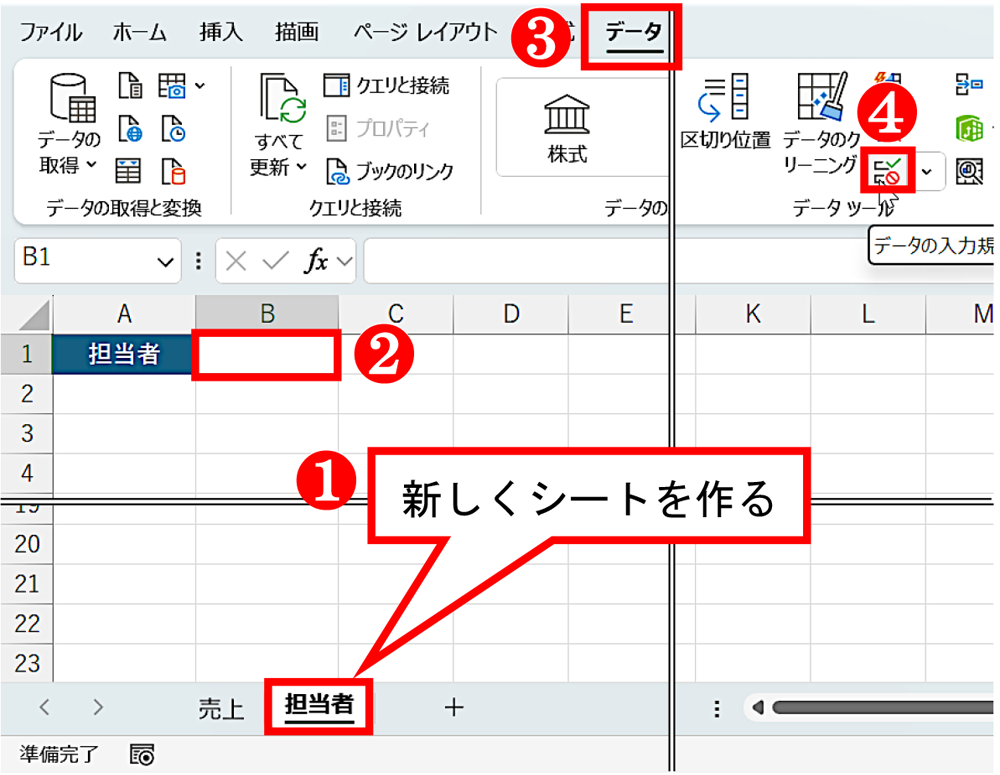
Task: Expand the Name Box dropdown arrow
Action: pos(166,262)
